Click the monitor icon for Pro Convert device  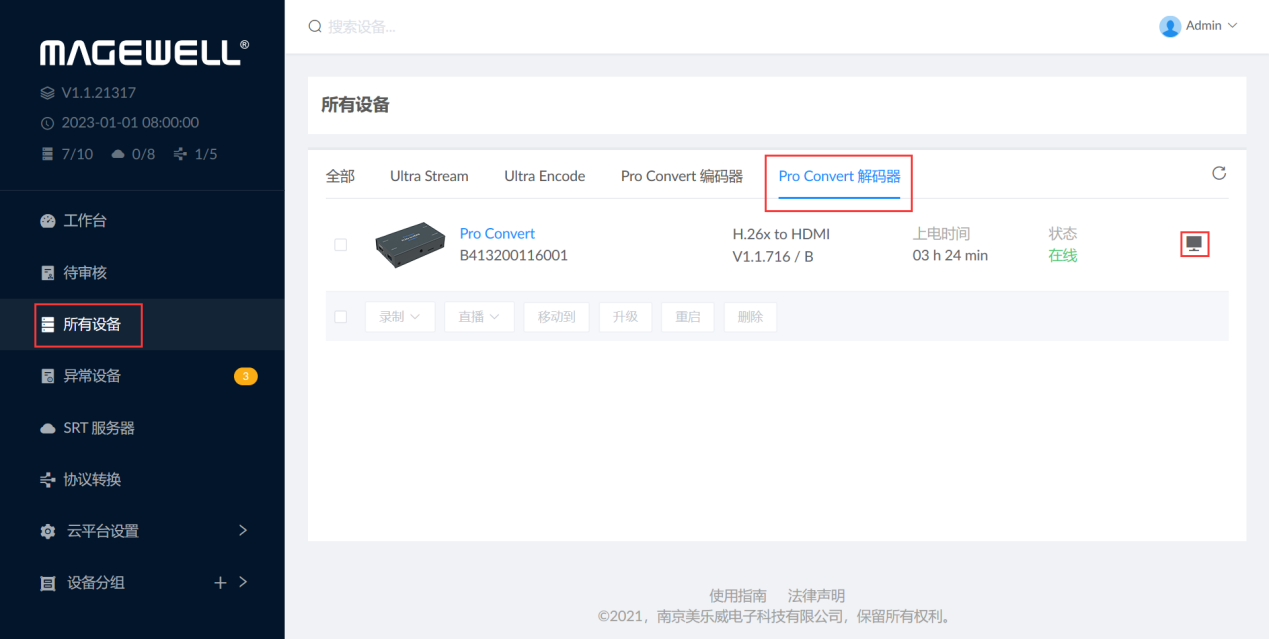coord(1194,244)
